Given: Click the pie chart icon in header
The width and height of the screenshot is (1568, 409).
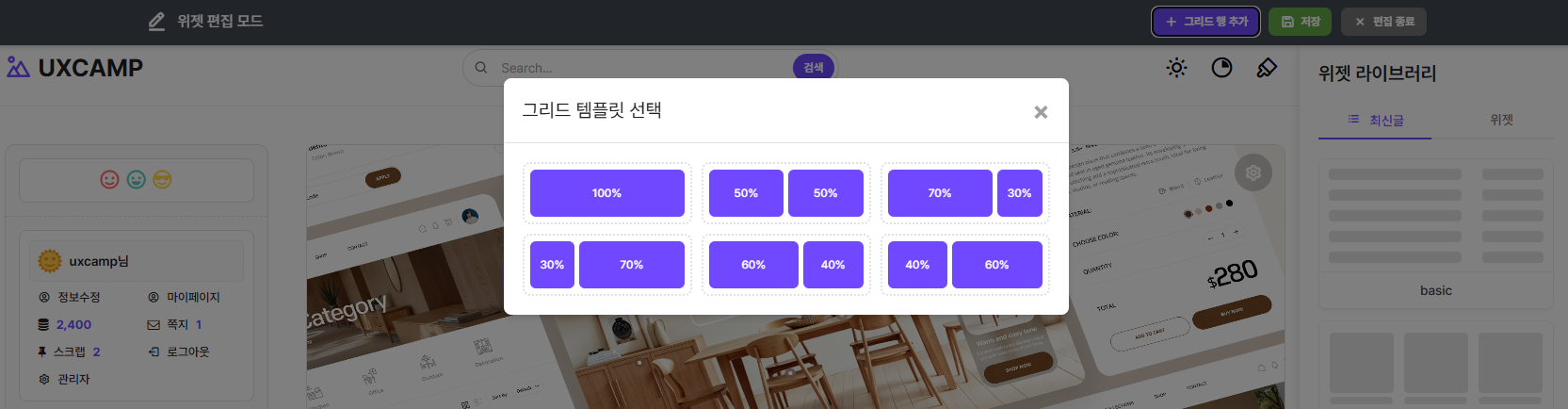Looking at the screenshot, I should [1221, 68].
